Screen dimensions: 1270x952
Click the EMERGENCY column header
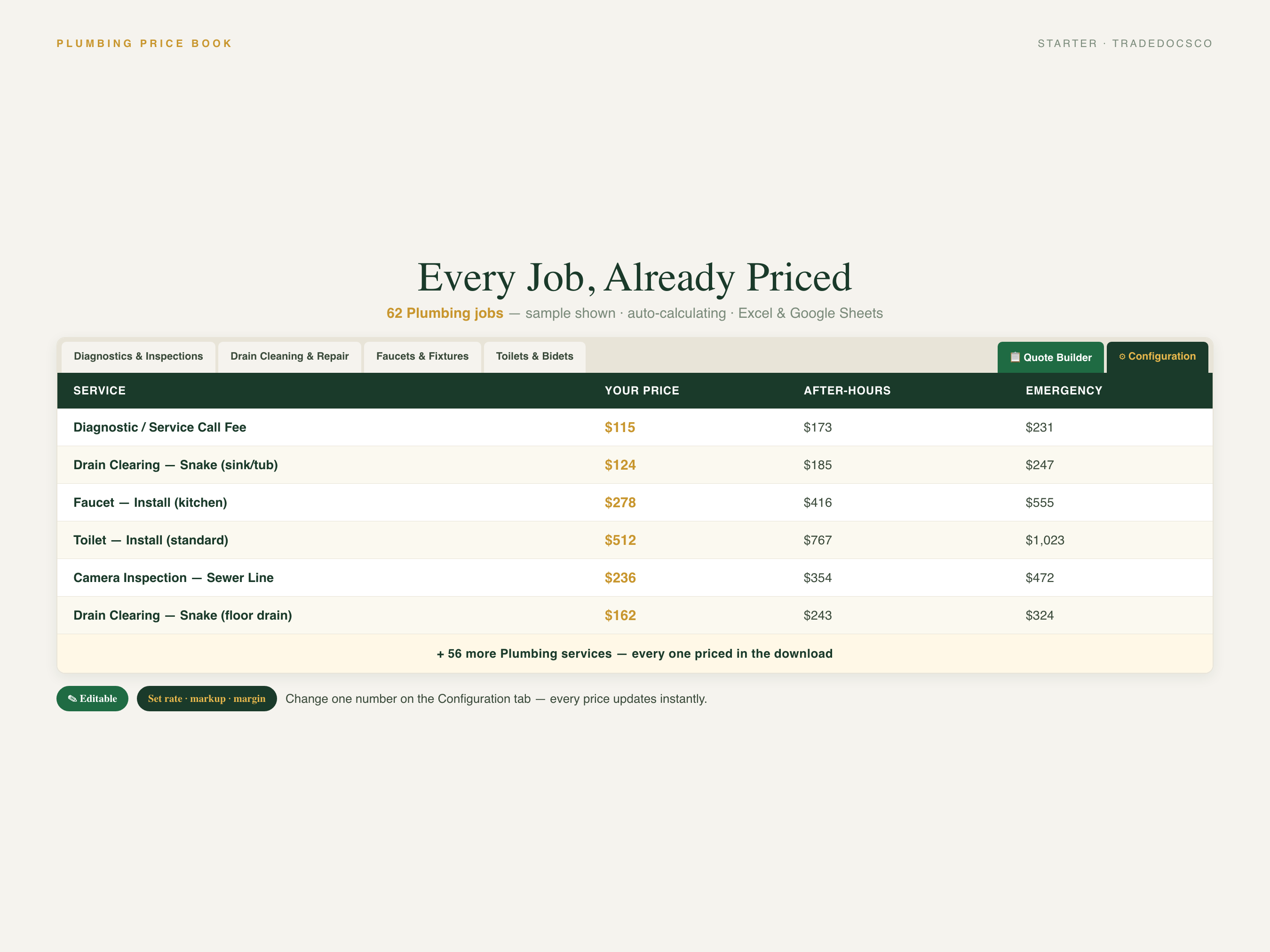[x=1064, y=390]
